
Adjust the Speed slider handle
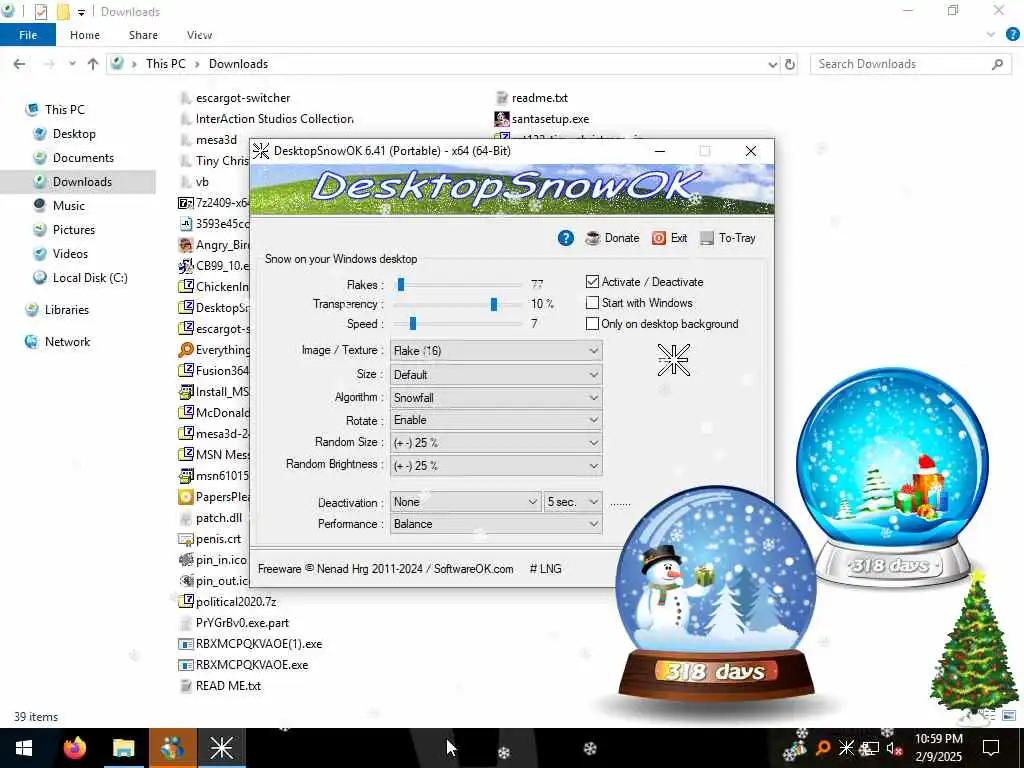point(413,323)
